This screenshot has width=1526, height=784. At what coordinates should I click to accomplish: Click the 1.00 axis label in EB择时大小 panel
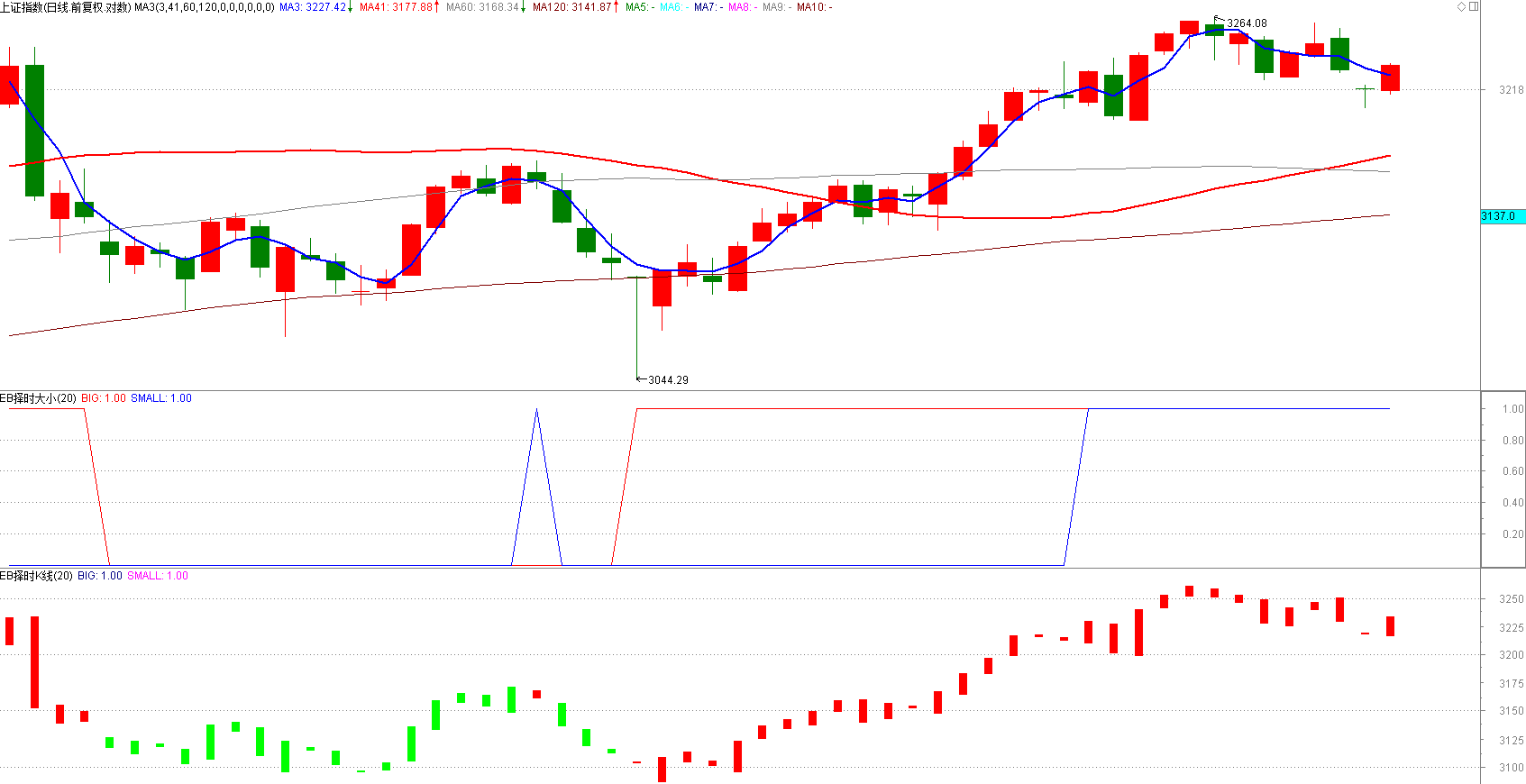(1513, 409)
